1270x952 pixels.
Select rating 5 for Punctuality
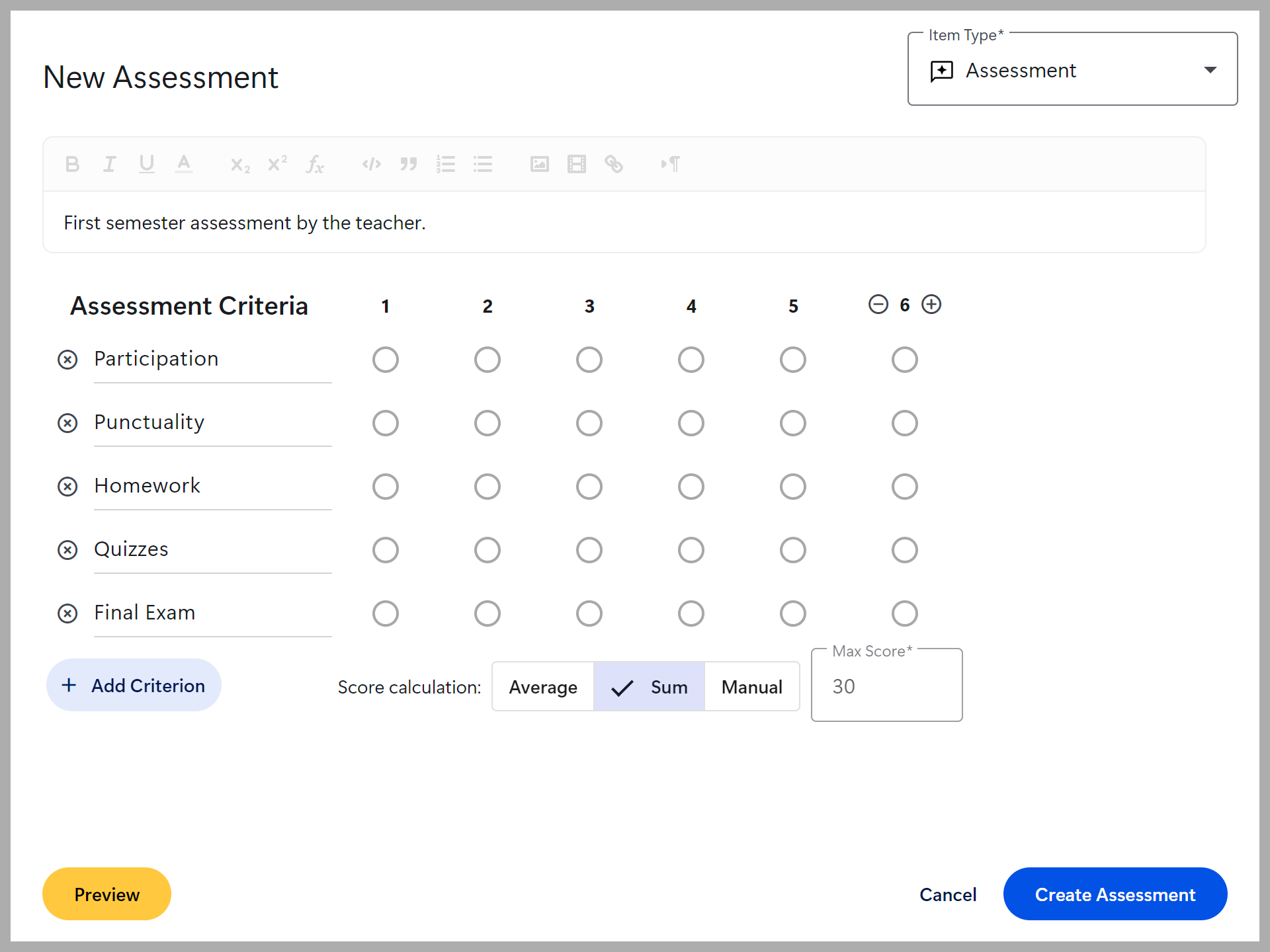click(793, 423)
